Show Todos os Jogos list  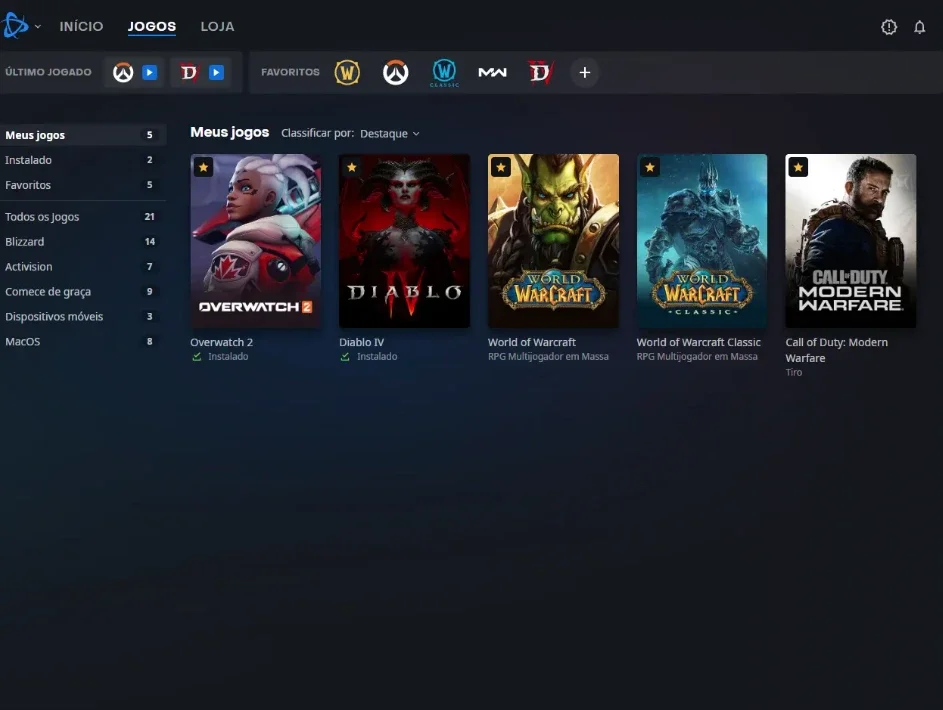[x=82, y=217]
